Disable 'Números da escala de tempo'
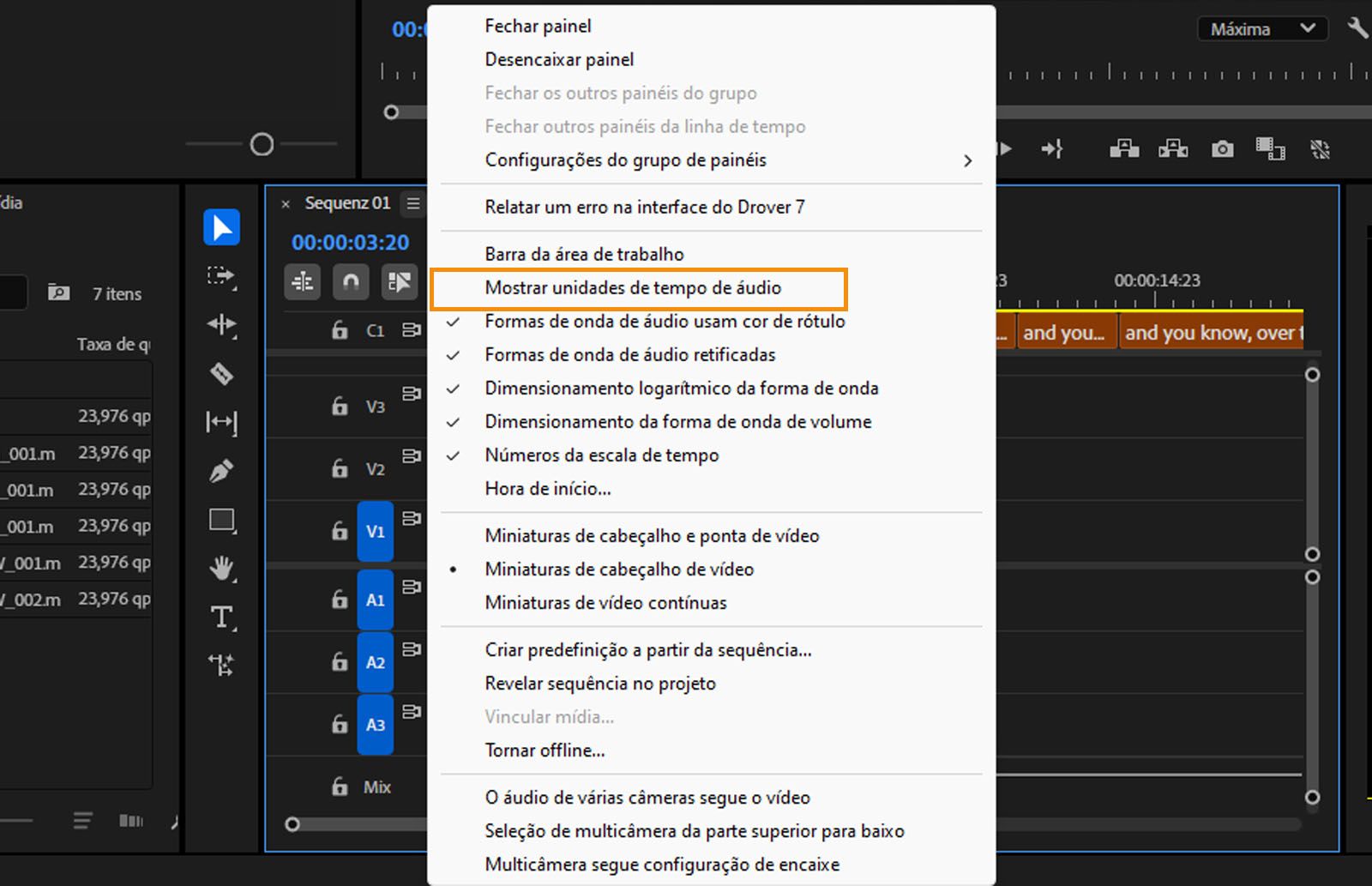 click(x=601, y=455)
